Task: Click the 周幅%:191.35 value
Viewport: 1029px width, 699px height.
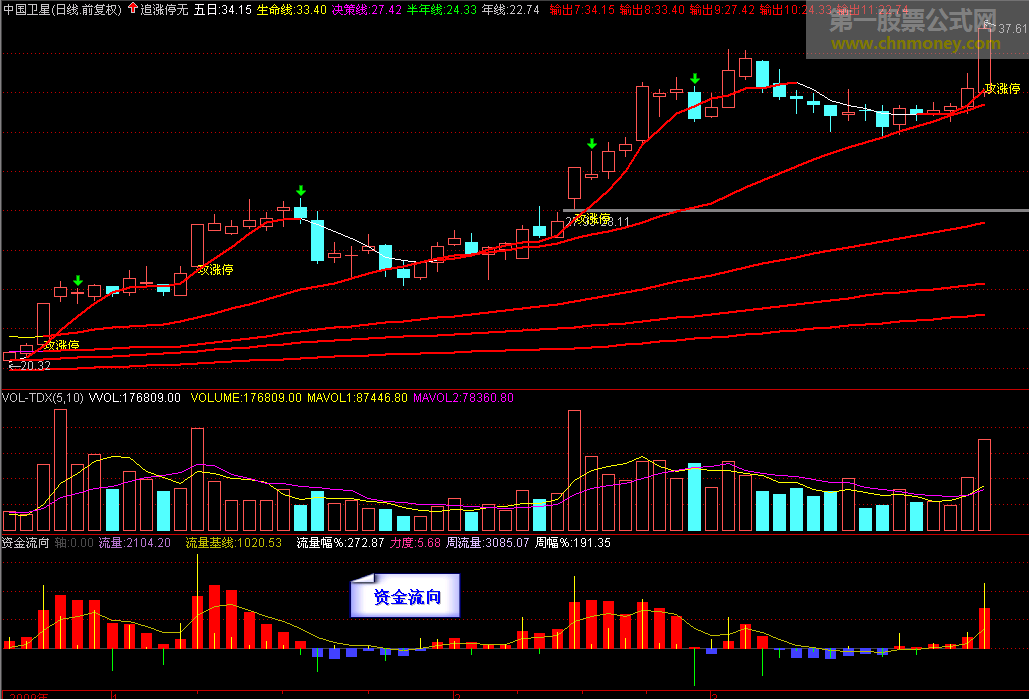Action: pyautogui.click(x=572, y=543)
